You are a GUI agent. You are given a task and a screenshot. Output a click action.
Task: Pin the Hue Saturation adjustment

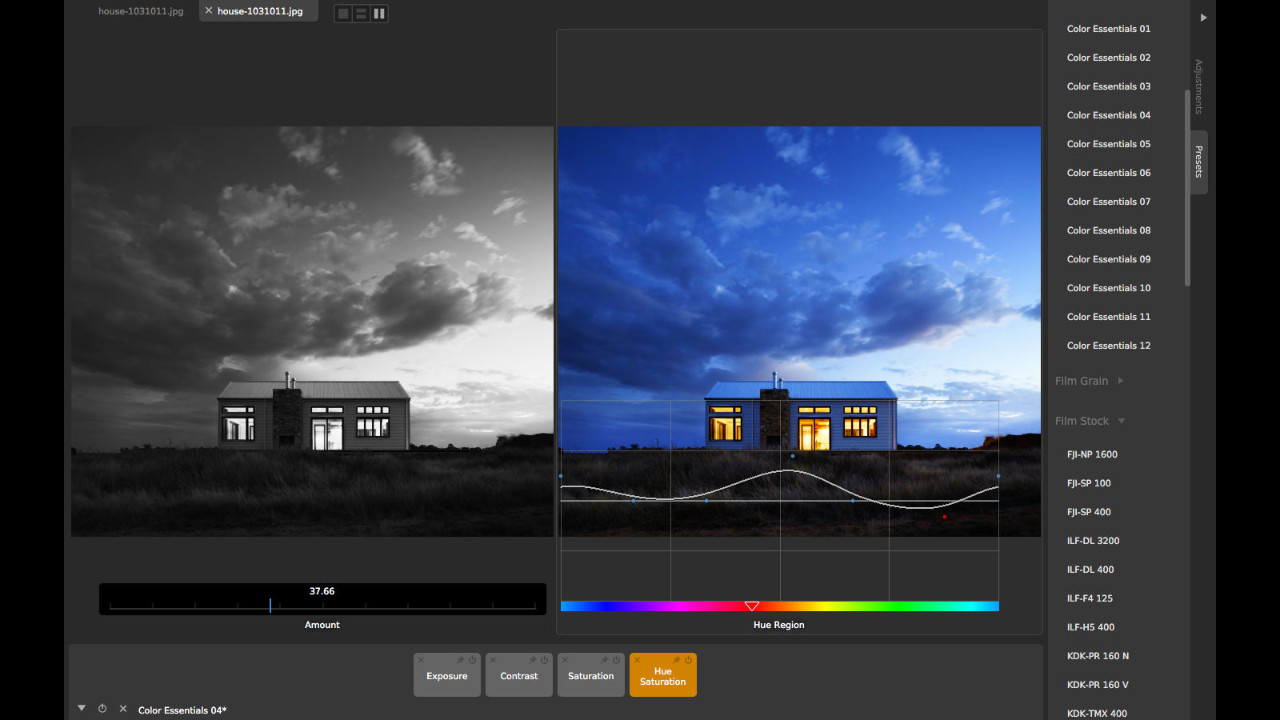click(677, 660)
